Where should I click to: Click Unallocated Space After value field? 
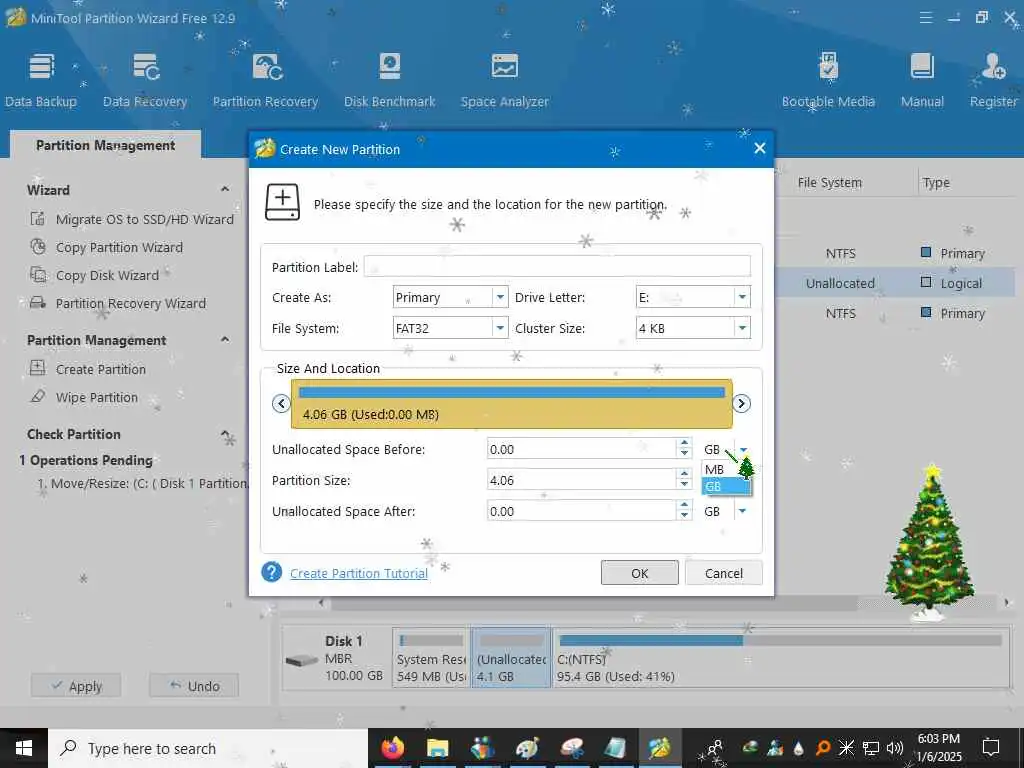tap(581, 511)
